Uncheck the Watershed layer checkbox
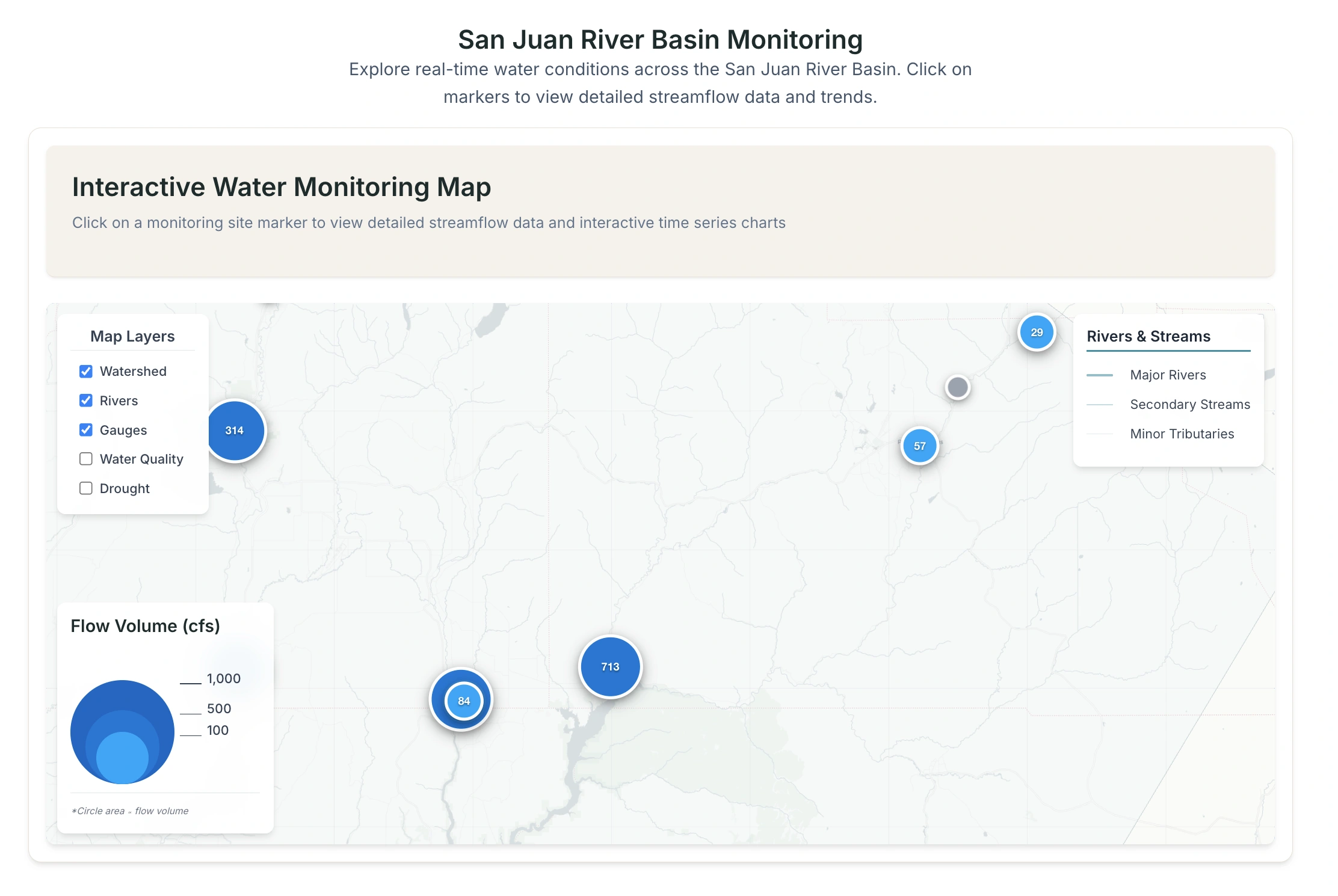Screen dimensions: 1338x896 tap(86, 372)
